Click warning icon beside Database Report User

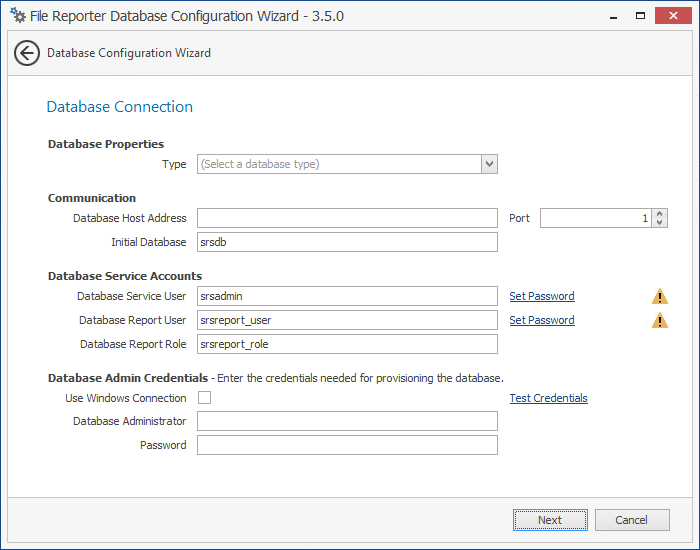pyautogui.click(x=660, y=320)
